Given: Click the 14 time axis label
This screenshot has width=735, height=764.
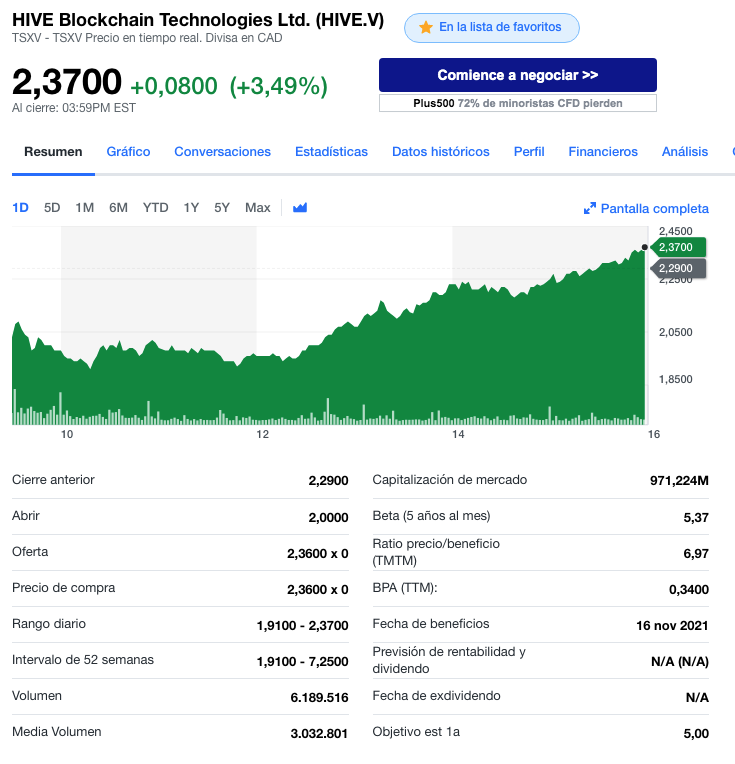Looking at the screenshot, I should (458, 434).
